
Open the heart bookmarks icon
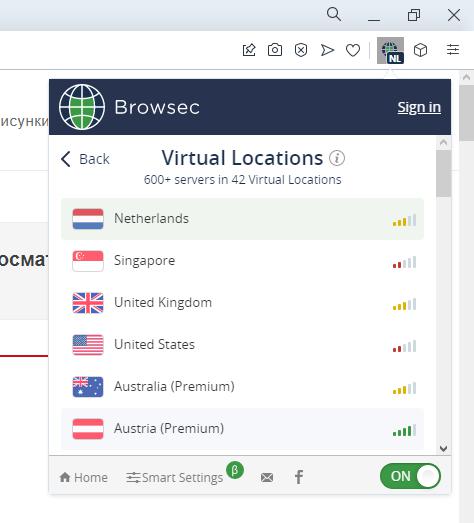pyautogui.click(x=353, y=50)
